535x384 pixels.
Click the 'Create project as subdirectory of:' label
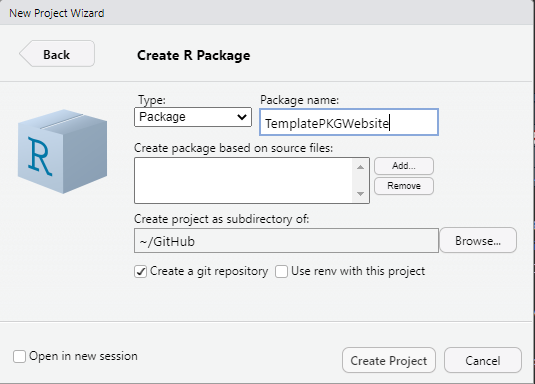click(221, 219)
